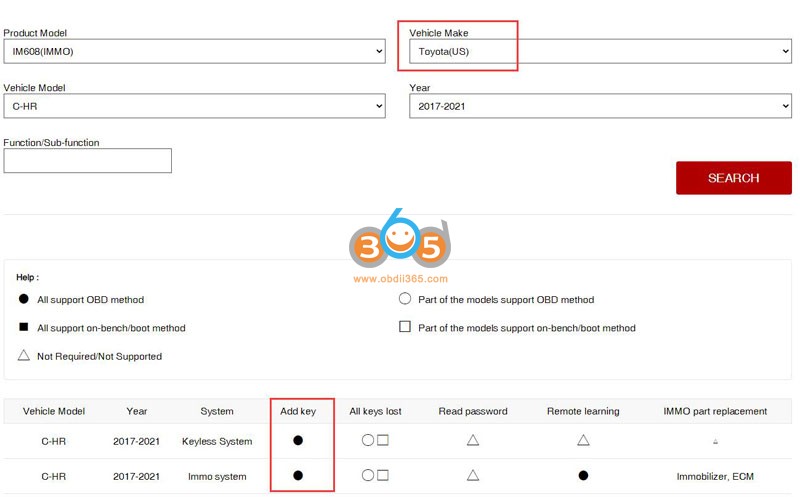The image size is (800, 497).
Task: Click the hollow circle partial OBD legend icon
Action: (x=405, y=299)
